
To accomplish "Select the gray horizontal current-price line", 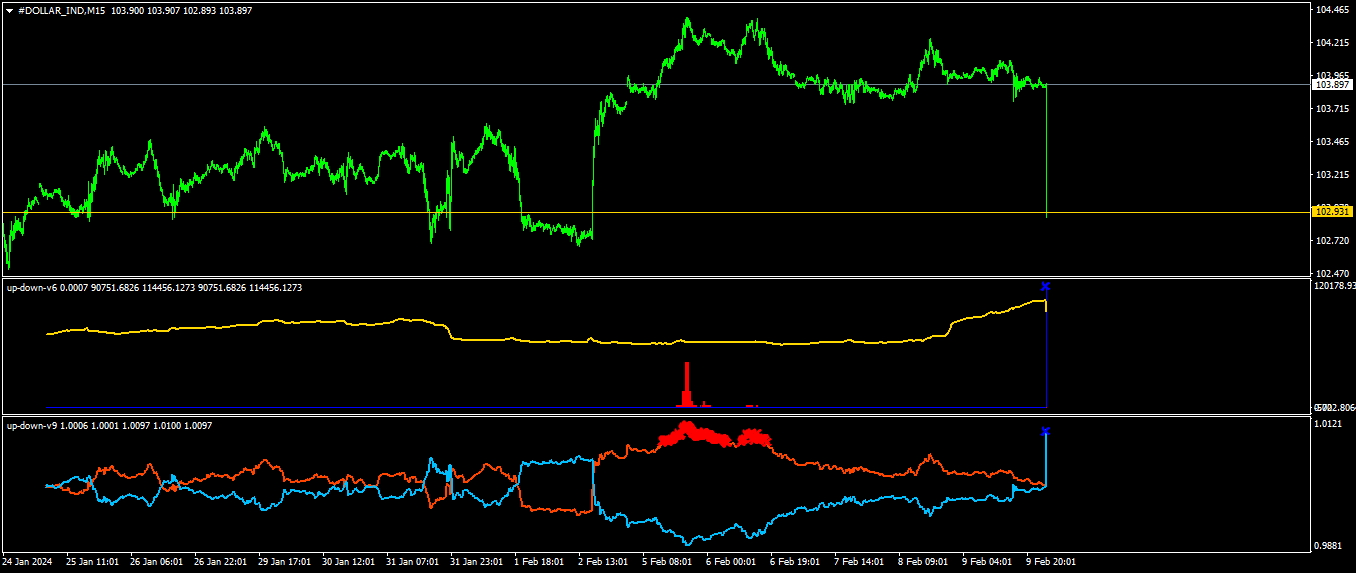I will pyautogui.click(x=300, y=85).
